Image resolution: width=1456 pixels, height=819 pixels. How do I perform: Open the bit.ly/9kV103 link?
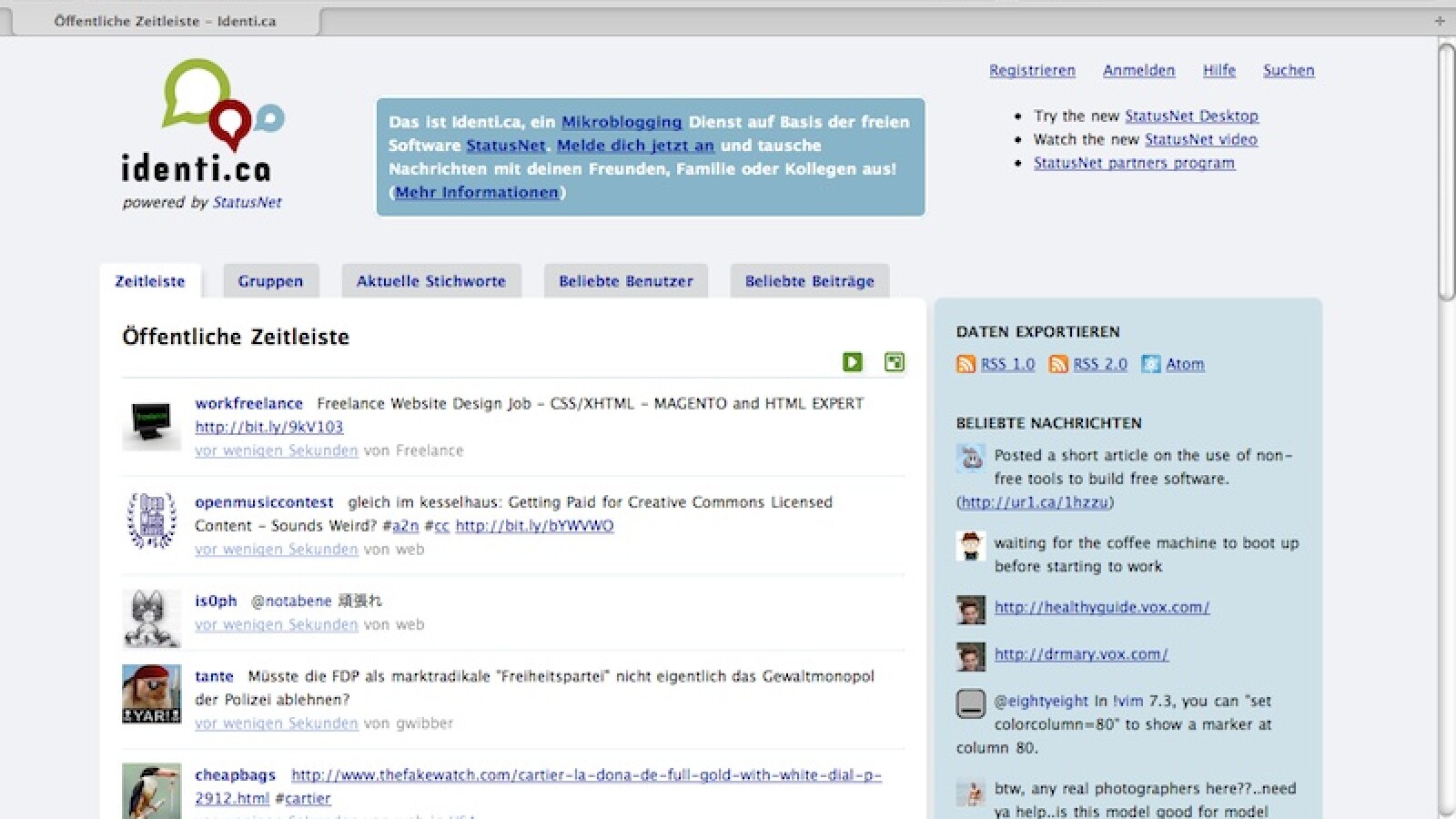(269, 427)
